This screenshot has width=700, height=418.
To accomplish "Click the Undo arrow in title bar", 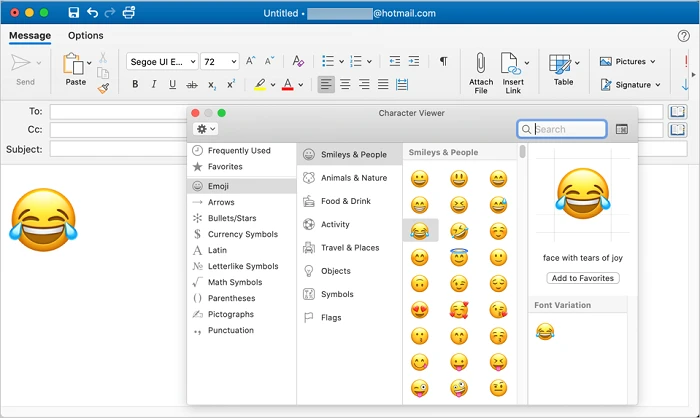I will [x=93, y=13].
